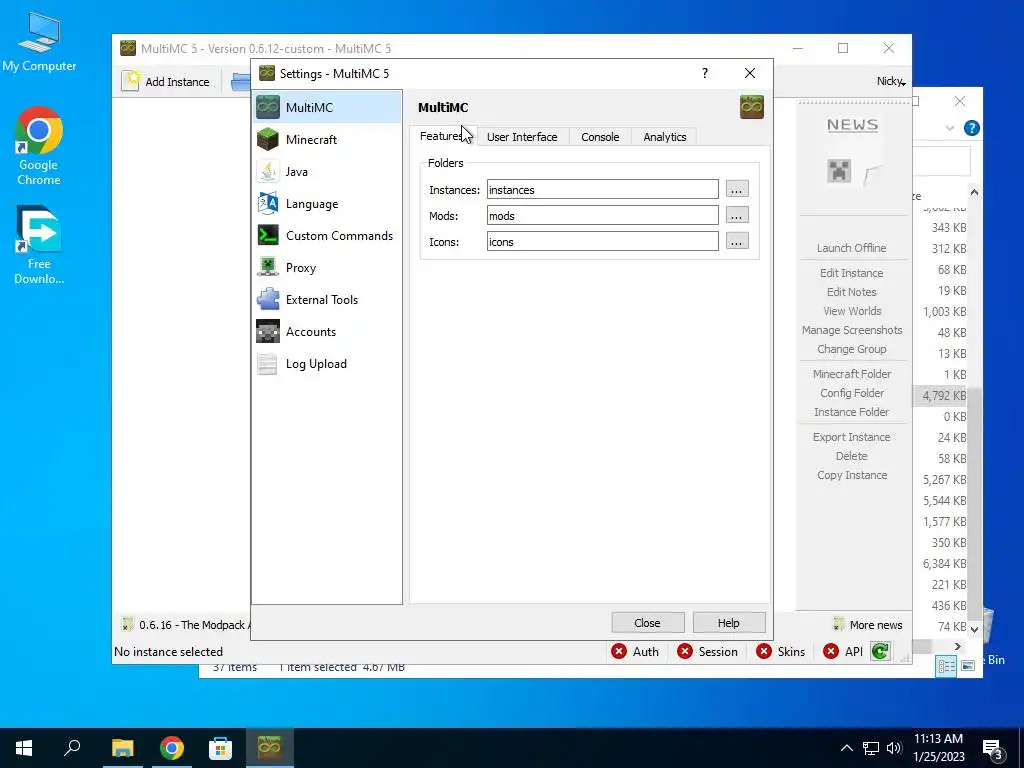Switch to User Interface tab
Image resolution: width=1024 pixels, height=768 pixels.
(522, 136)
